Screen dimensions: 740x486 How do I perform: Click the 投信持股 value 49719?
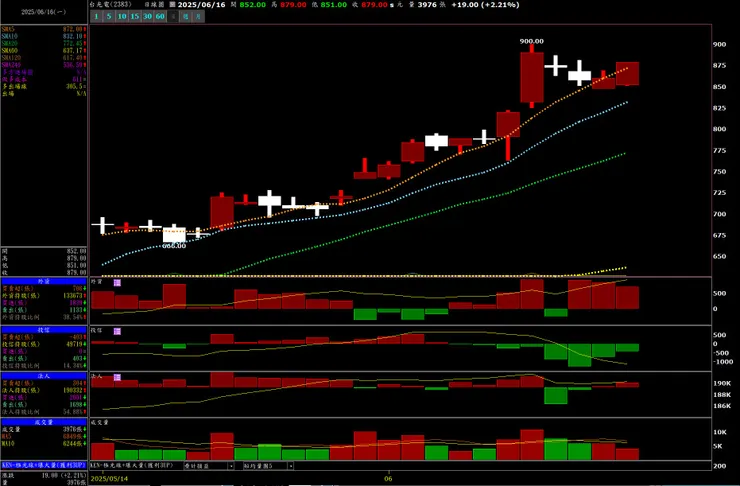pos(75,344)
